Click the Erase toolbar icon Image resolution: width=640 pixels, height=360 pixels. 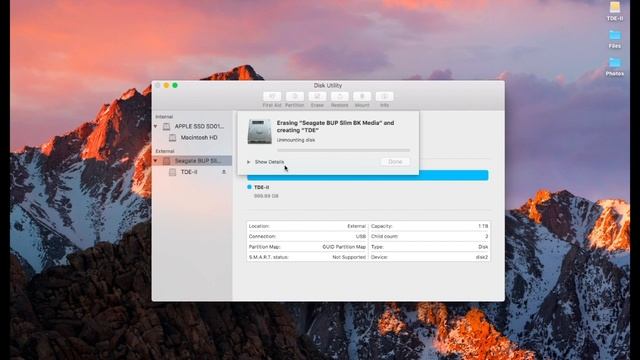[x=317, y=96]
